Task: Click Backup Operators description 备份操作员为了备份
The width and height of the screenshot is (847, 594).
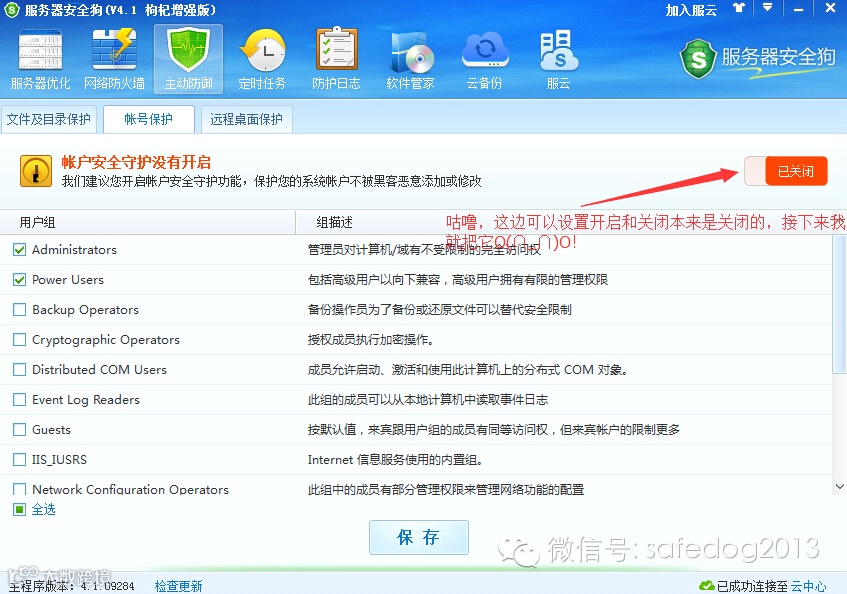Action: [x=440, y=309]
